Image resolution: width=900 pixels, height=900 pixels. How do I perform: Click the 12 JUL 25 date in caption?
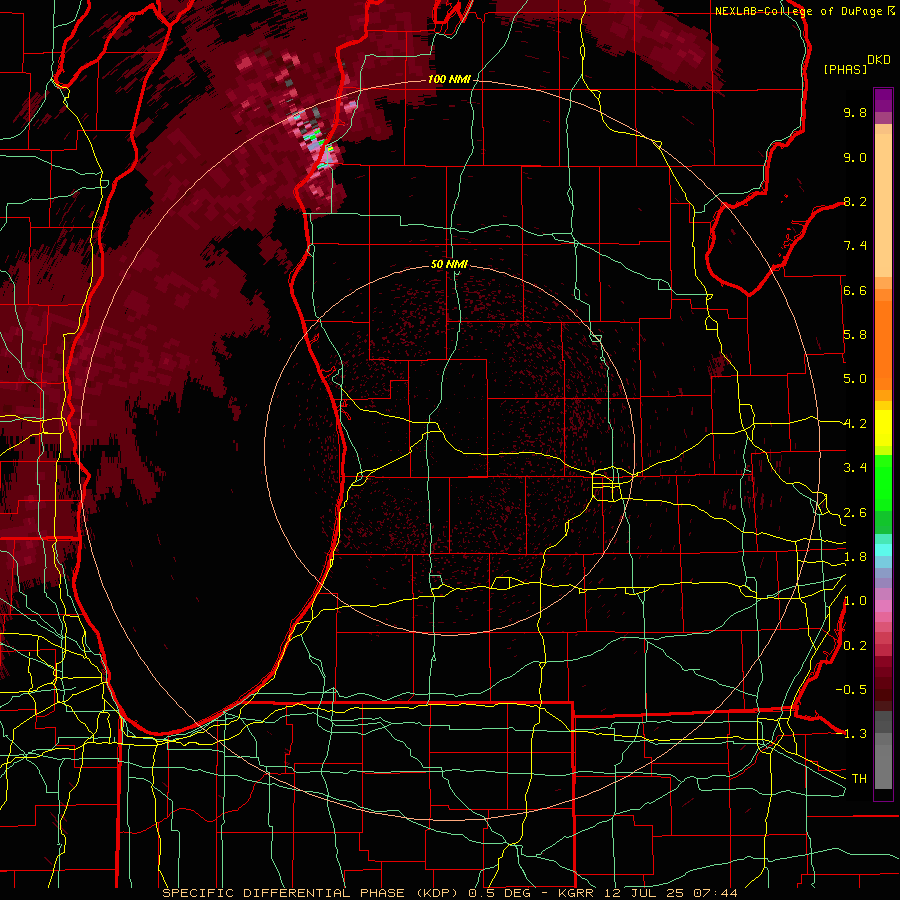642,893
